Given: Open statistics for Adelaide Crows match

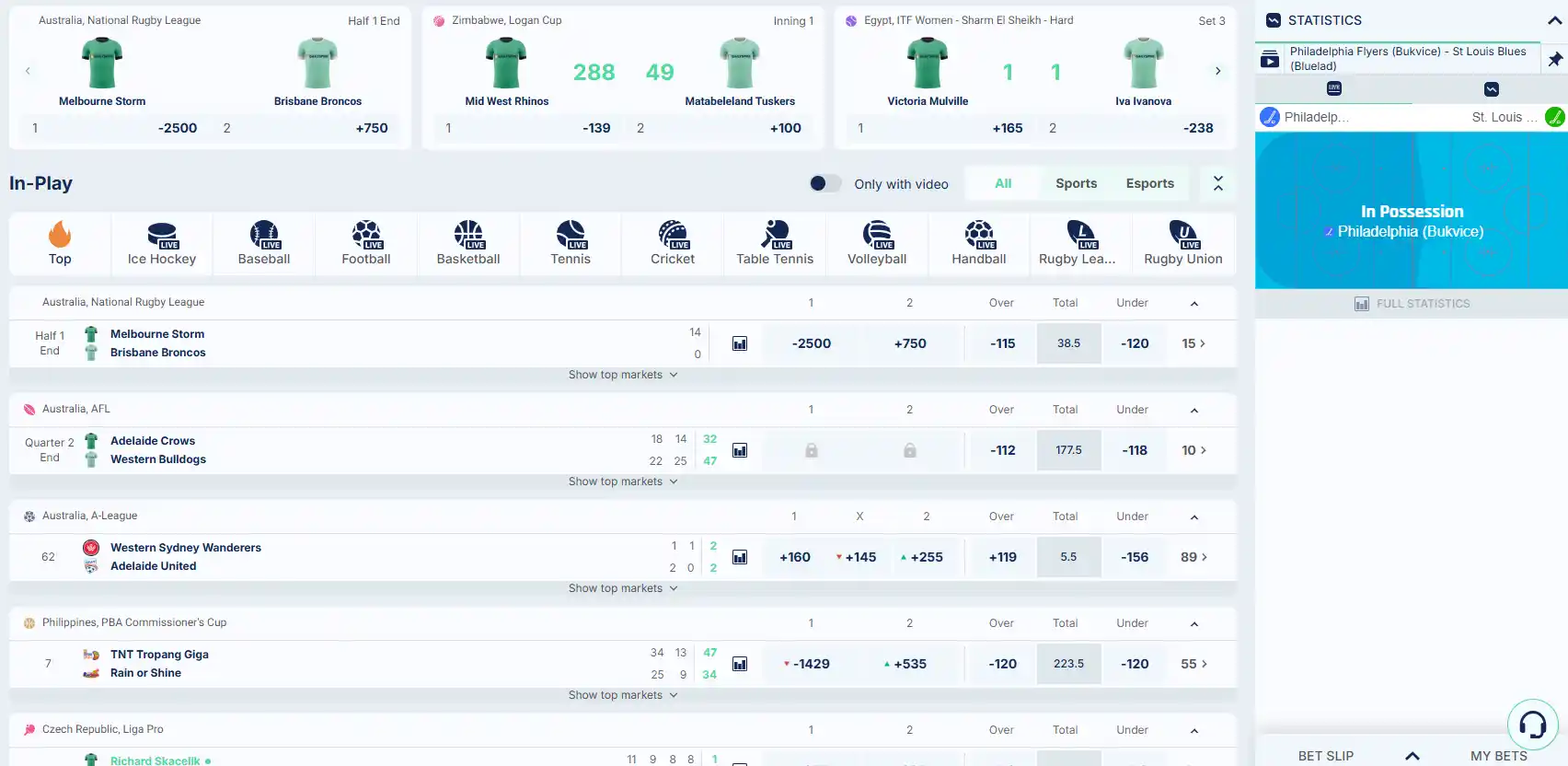Looking at the screenshot, I should 740,450.
